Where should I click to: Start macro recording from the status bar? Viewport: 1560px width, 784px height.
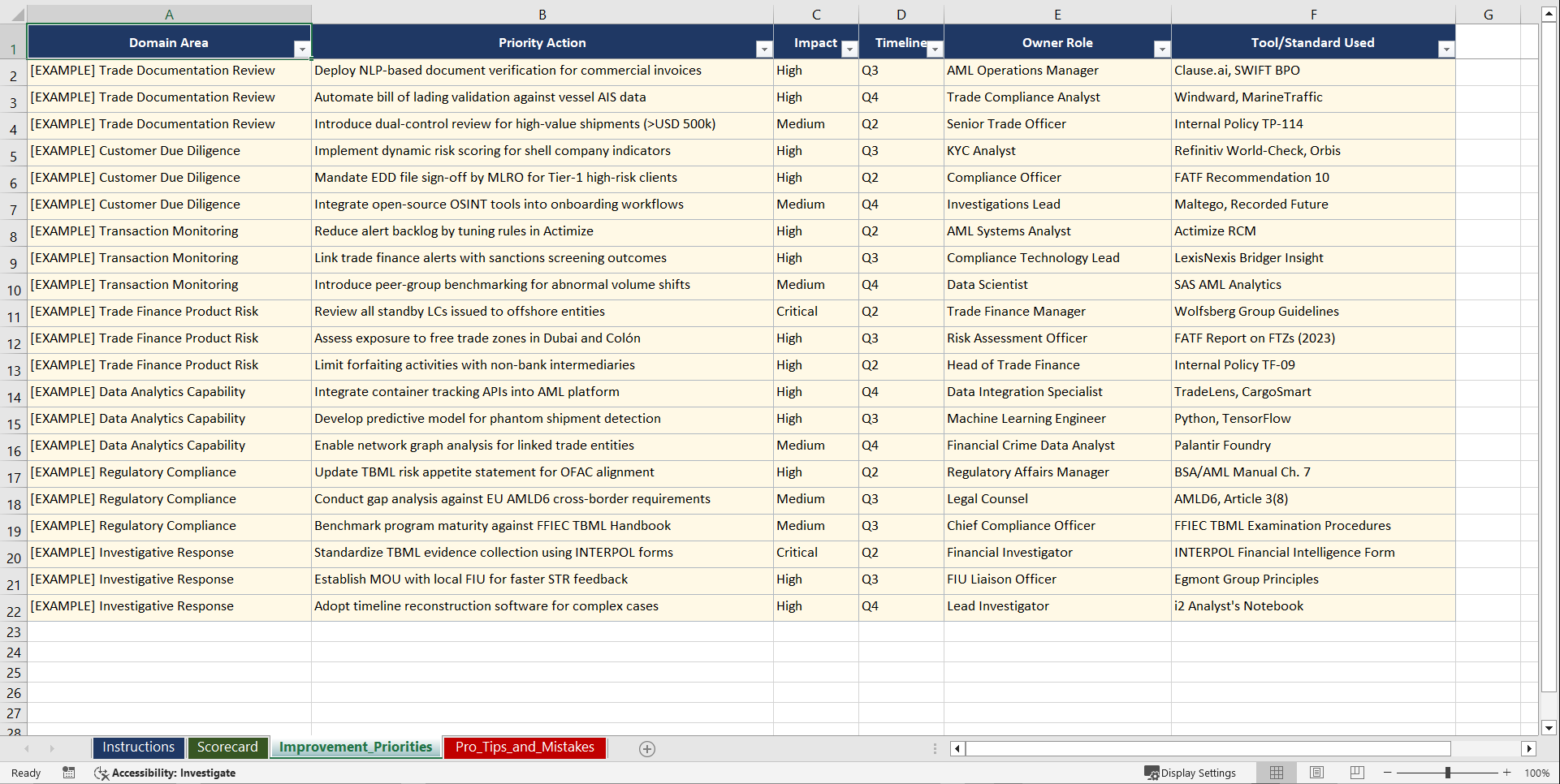click(x=69, y=773)
